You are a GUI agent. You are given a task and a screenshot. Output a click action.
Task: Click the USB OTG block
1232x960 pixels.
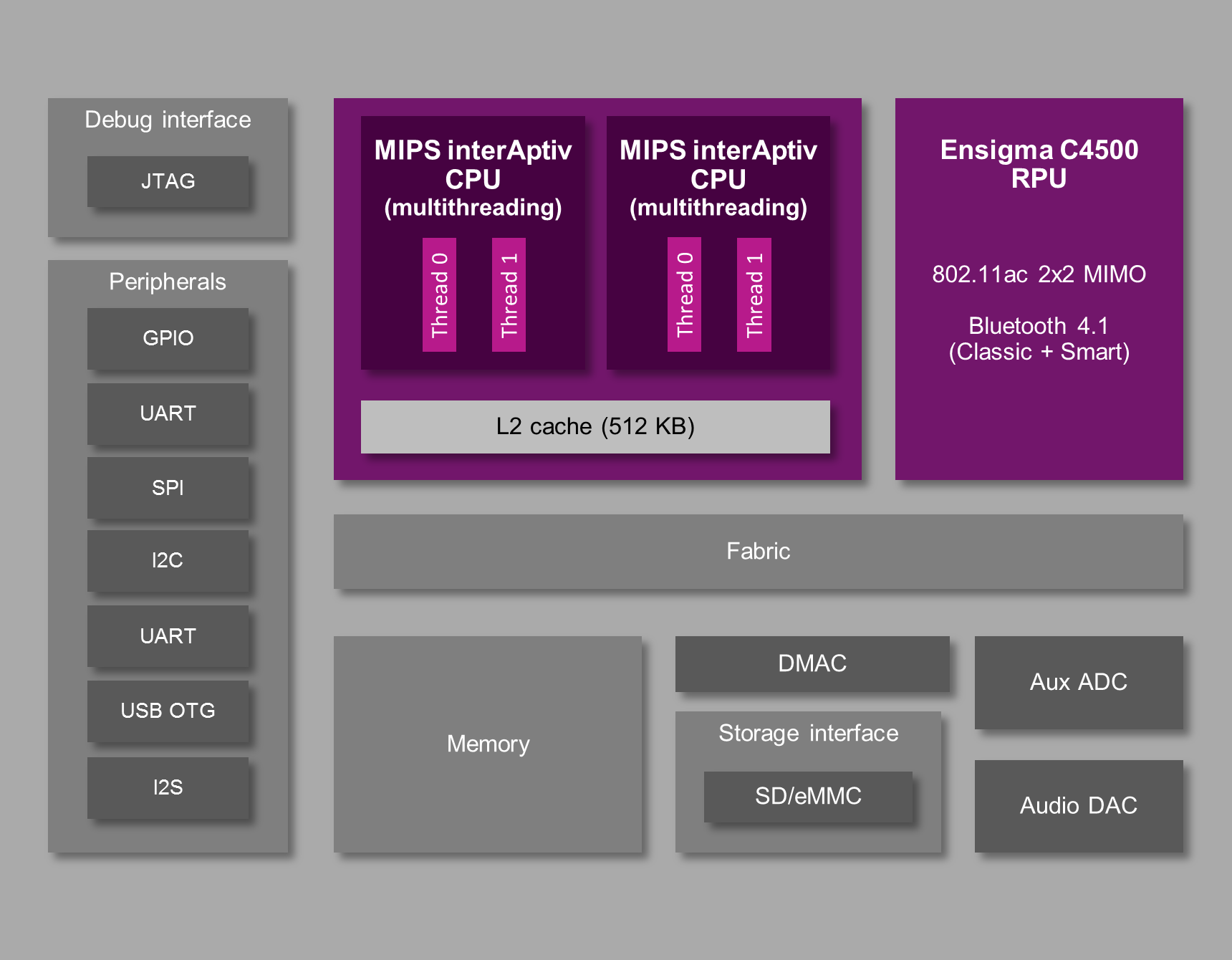click(x=168, y=711)
